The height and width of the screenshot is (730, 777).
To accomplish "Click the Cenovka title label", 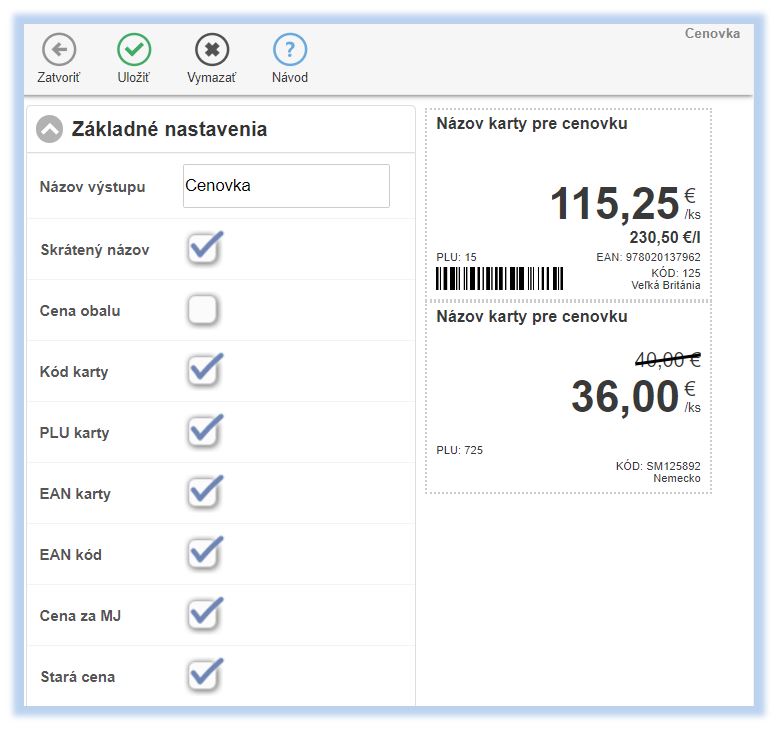I will pyautogui.click(x=712, y=33).
